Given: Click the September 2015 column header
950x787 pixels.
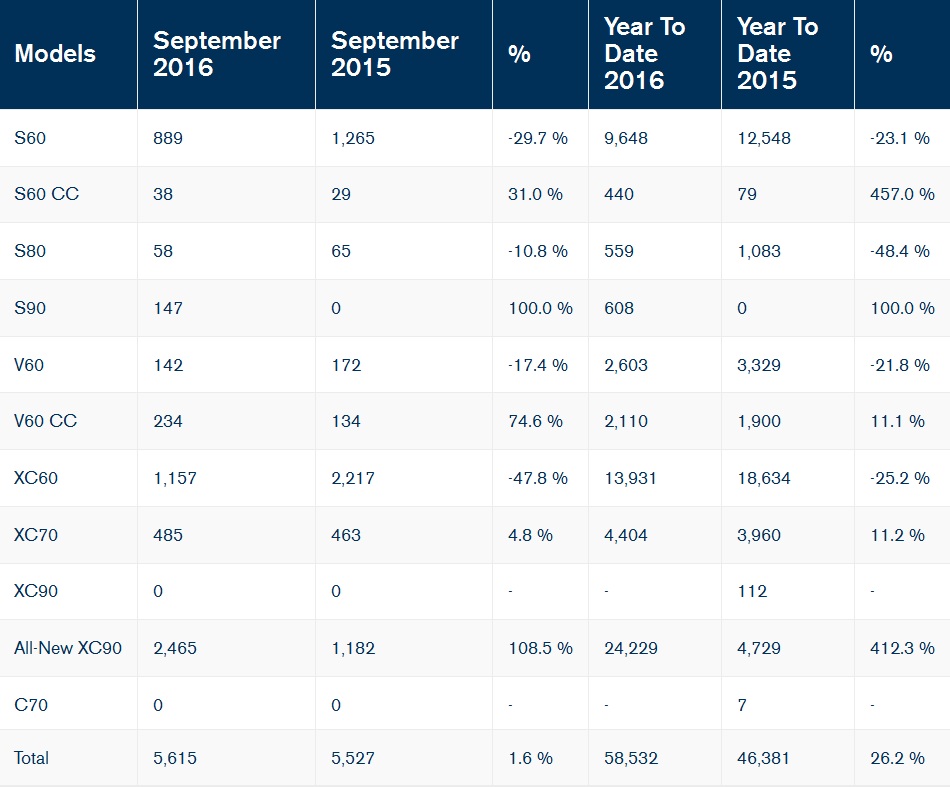Looking at the screenshot, I should 394,54.
